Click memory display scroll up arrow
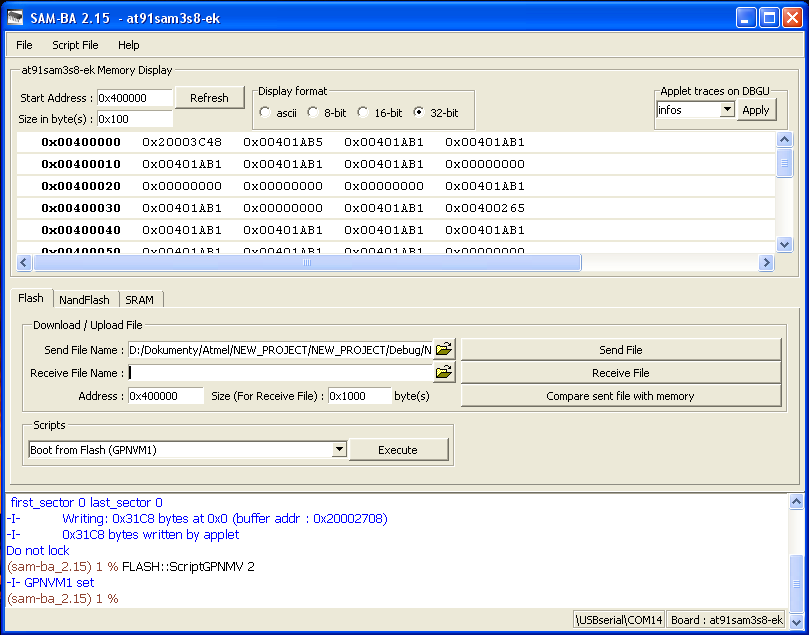 click(x=784, y=140)
